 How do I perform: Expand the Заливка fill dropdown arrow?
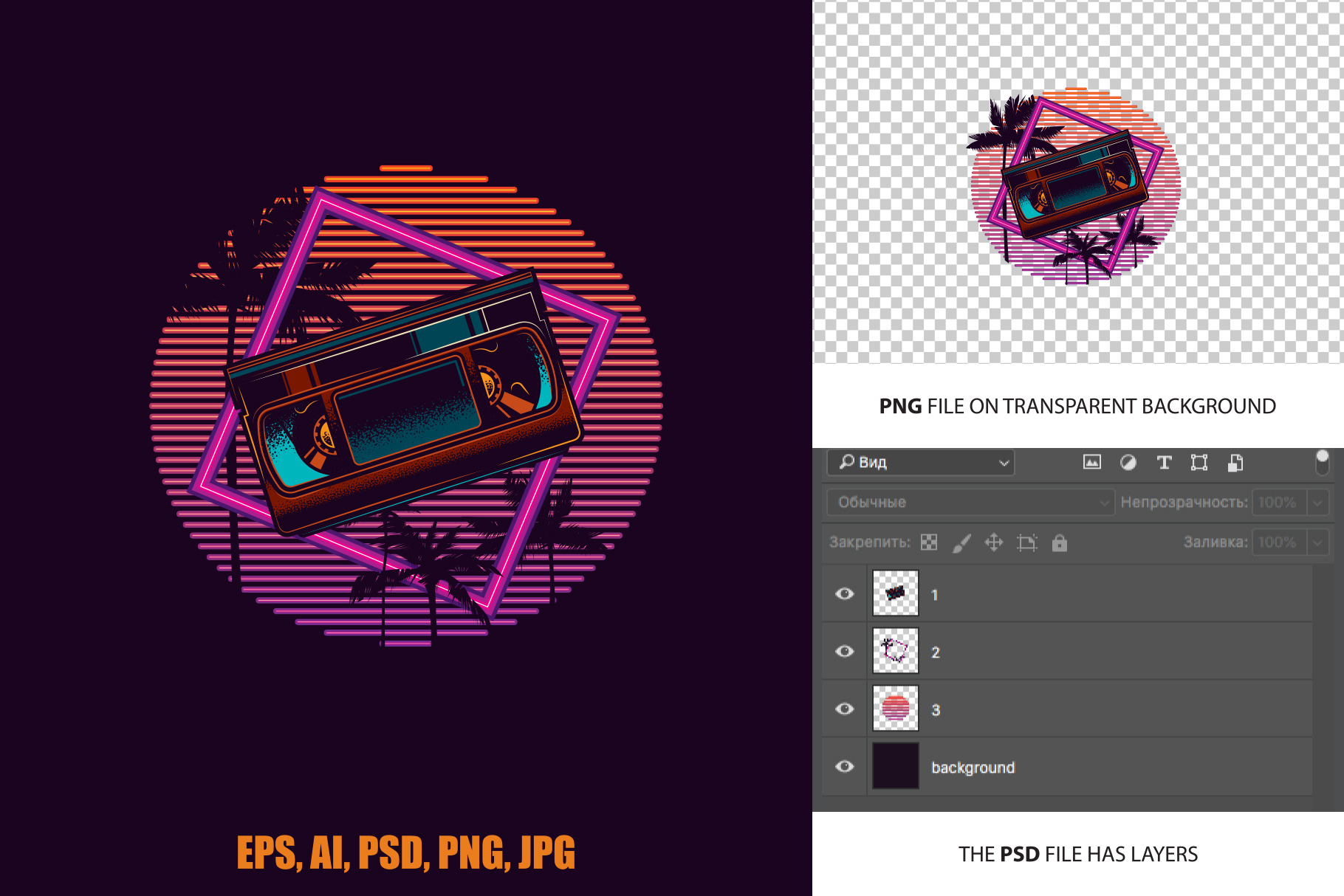[x=1317, y=542]
